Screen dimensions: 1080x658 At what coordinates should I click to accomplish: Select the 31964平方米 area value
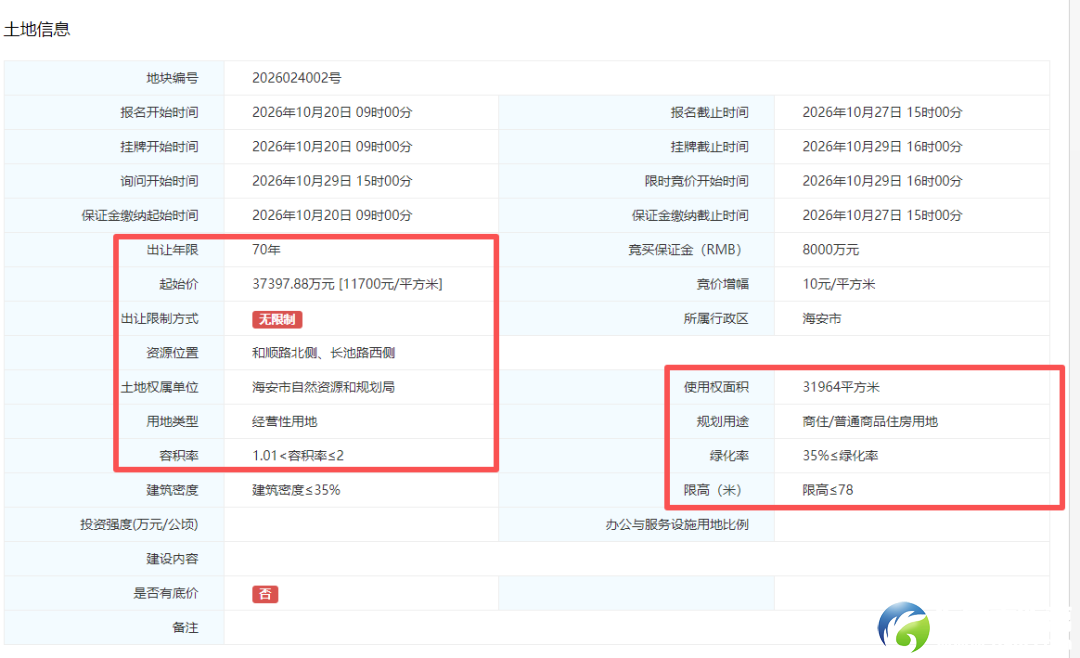[841, 387]
